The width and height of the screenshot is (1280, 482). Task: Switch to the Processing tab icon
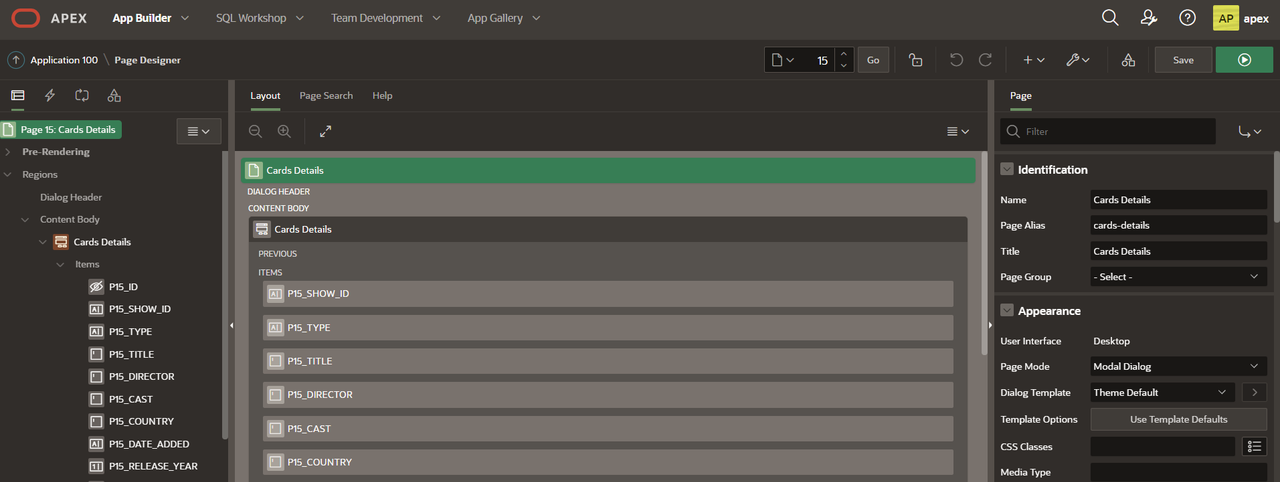(x=82, y=95)
